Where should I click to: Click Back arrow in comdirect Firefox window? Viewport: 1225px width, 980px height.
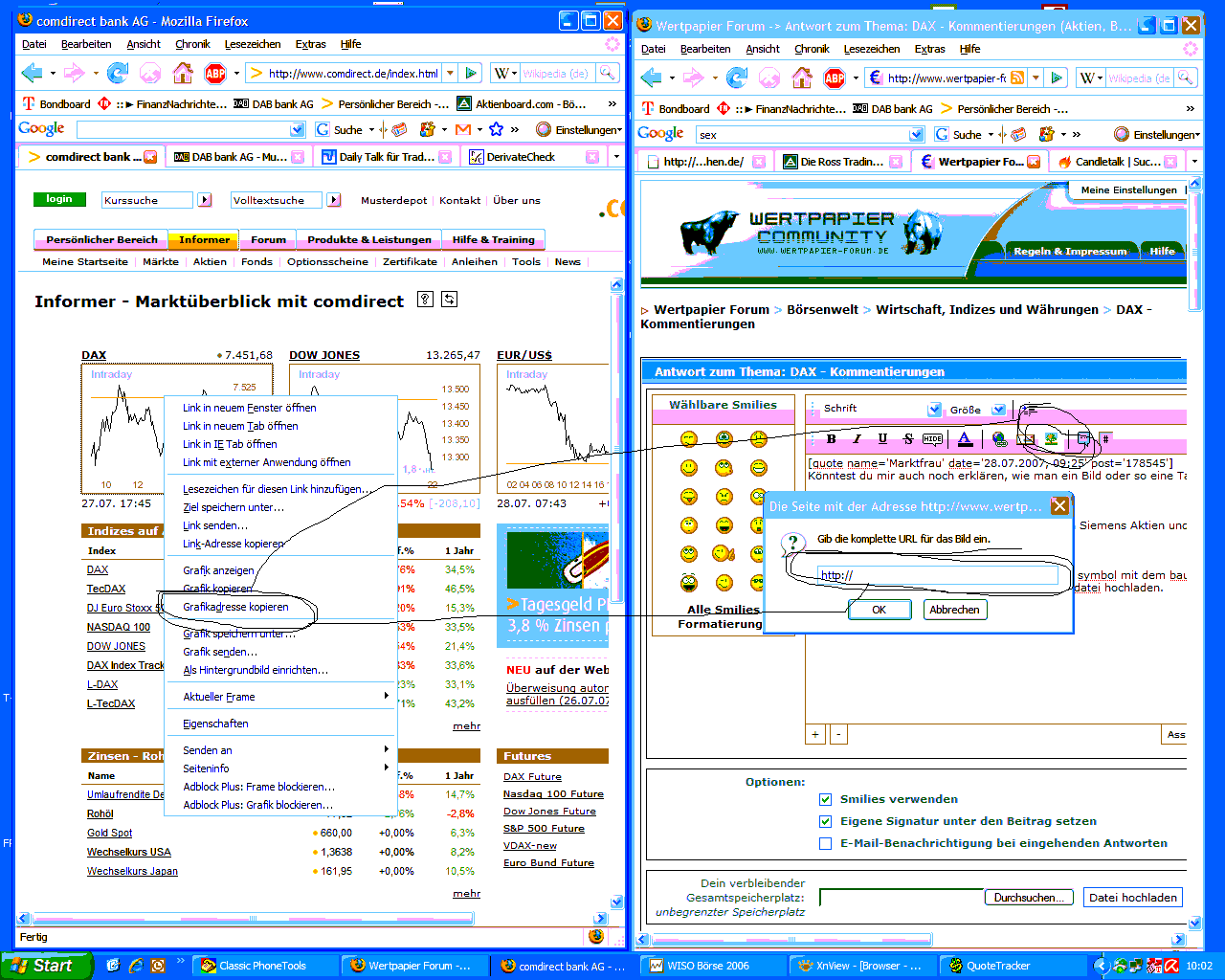pos(32,73)
